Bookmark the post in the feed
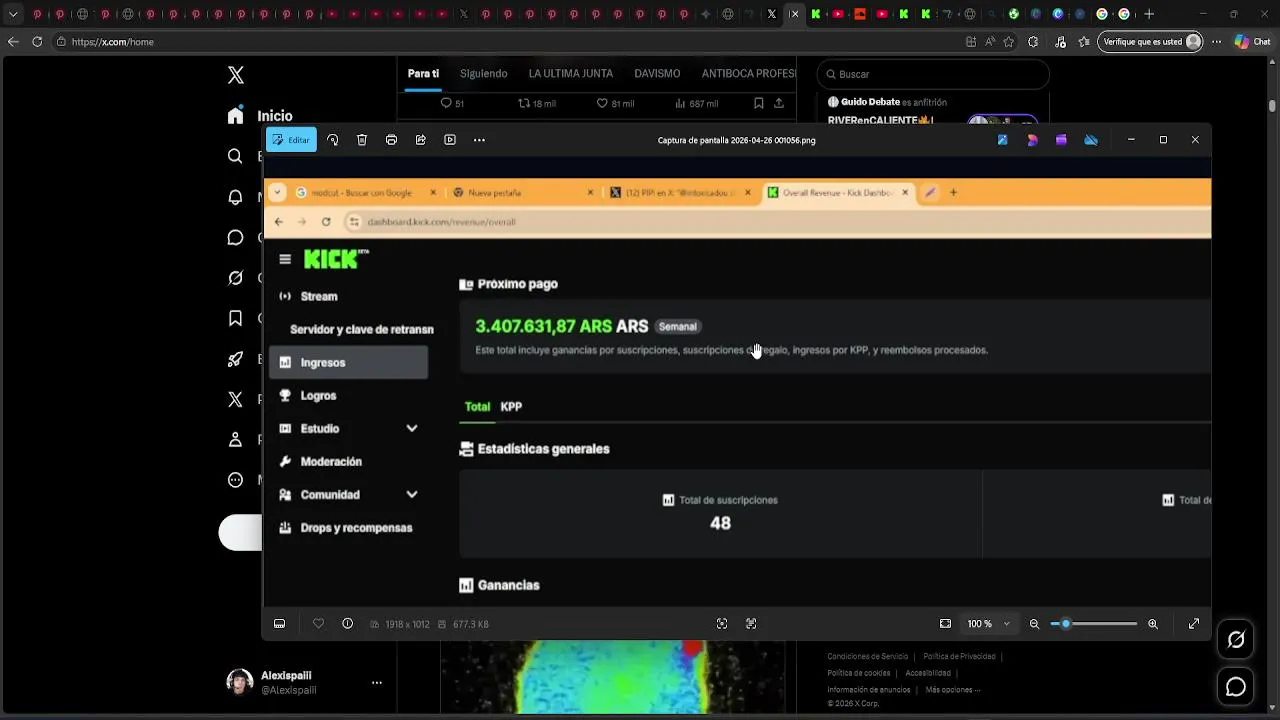The image size is (1280, 720). (x=759, y=103)
